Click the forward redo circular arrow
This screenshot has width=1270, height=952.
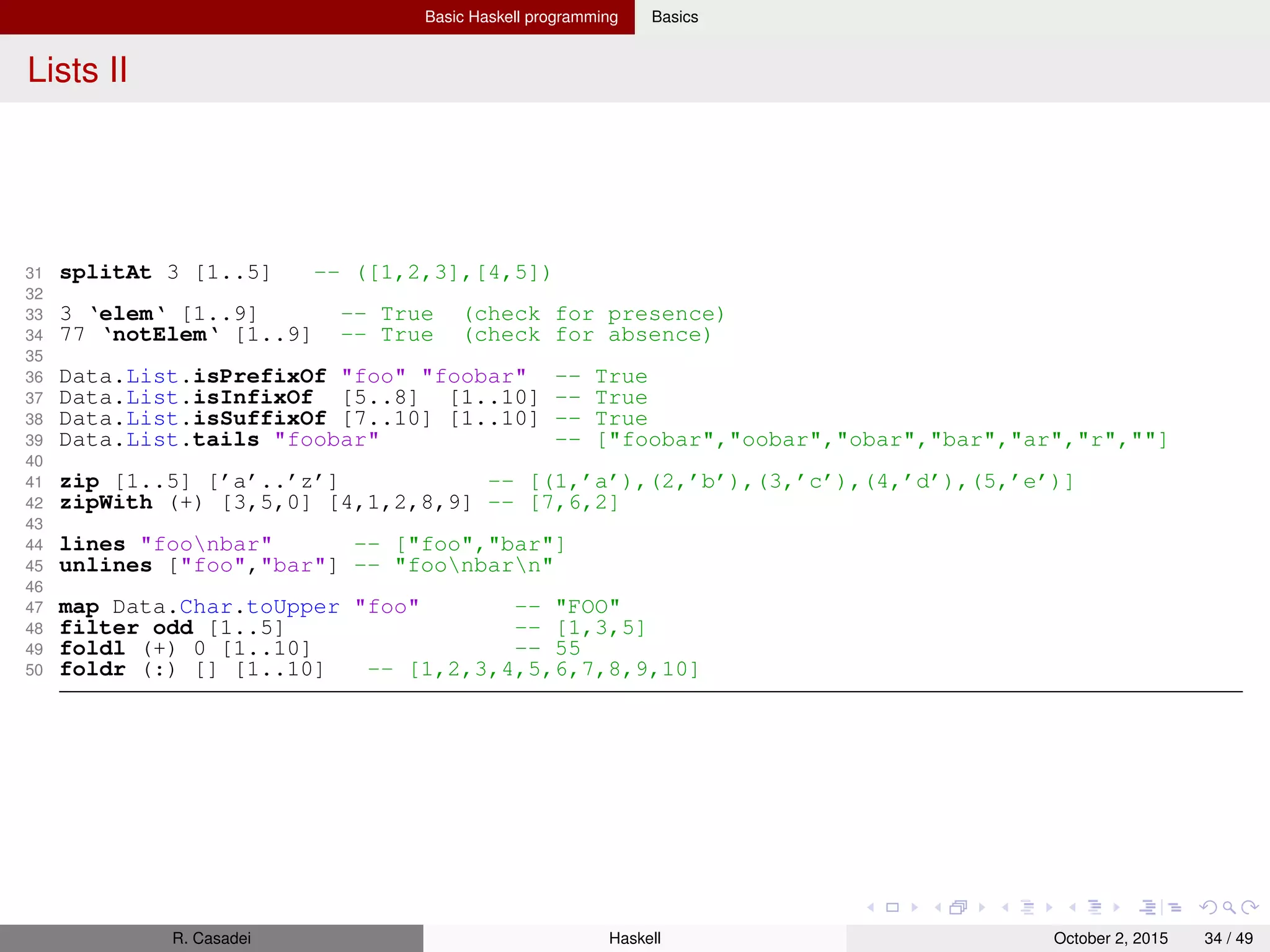[x=1250, y=907]
